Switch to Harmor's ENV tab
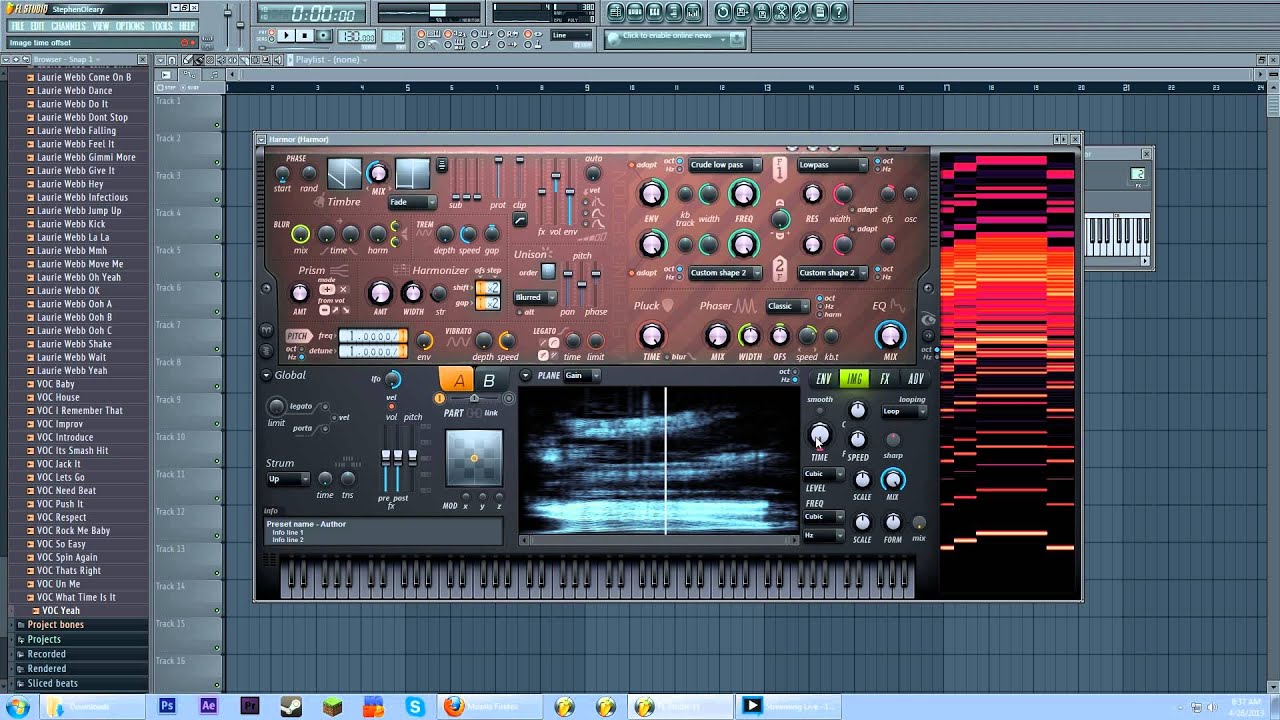1280x720 pixels. pos(824,379)
